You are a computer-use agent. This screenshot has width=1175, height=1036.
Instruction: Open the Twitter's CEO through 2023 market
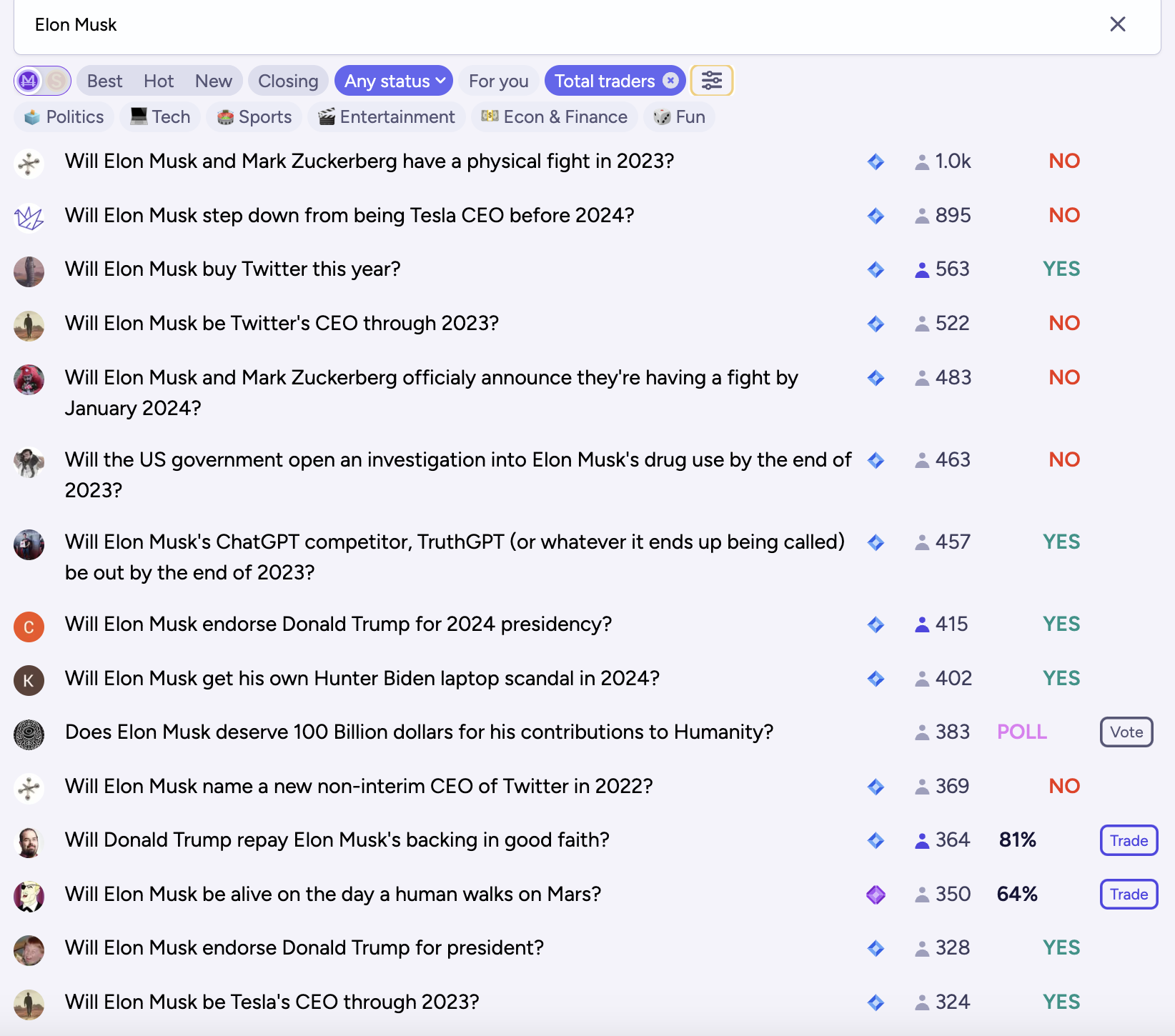point(282,323)
